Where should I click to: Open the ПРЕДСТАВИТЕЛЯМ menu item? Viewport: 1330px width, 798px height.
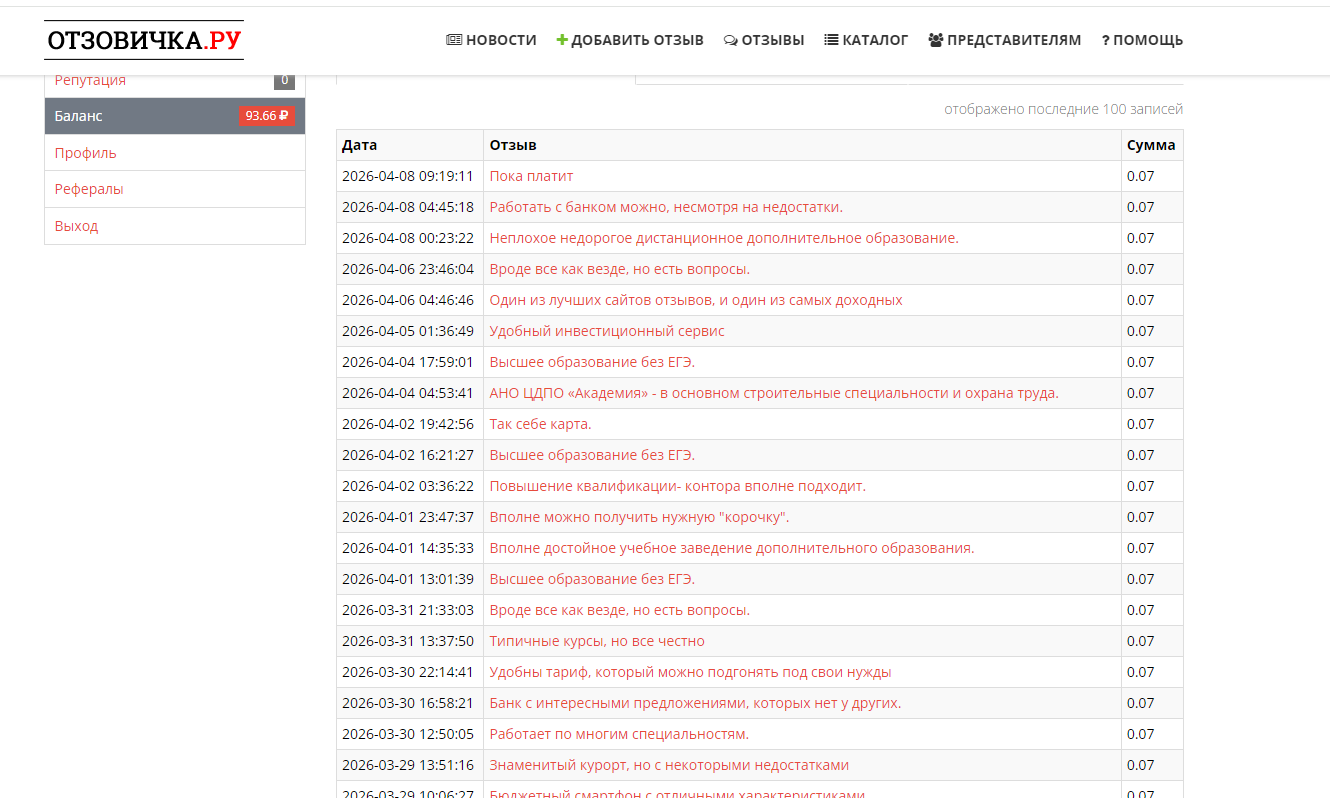click(1005, 40)
